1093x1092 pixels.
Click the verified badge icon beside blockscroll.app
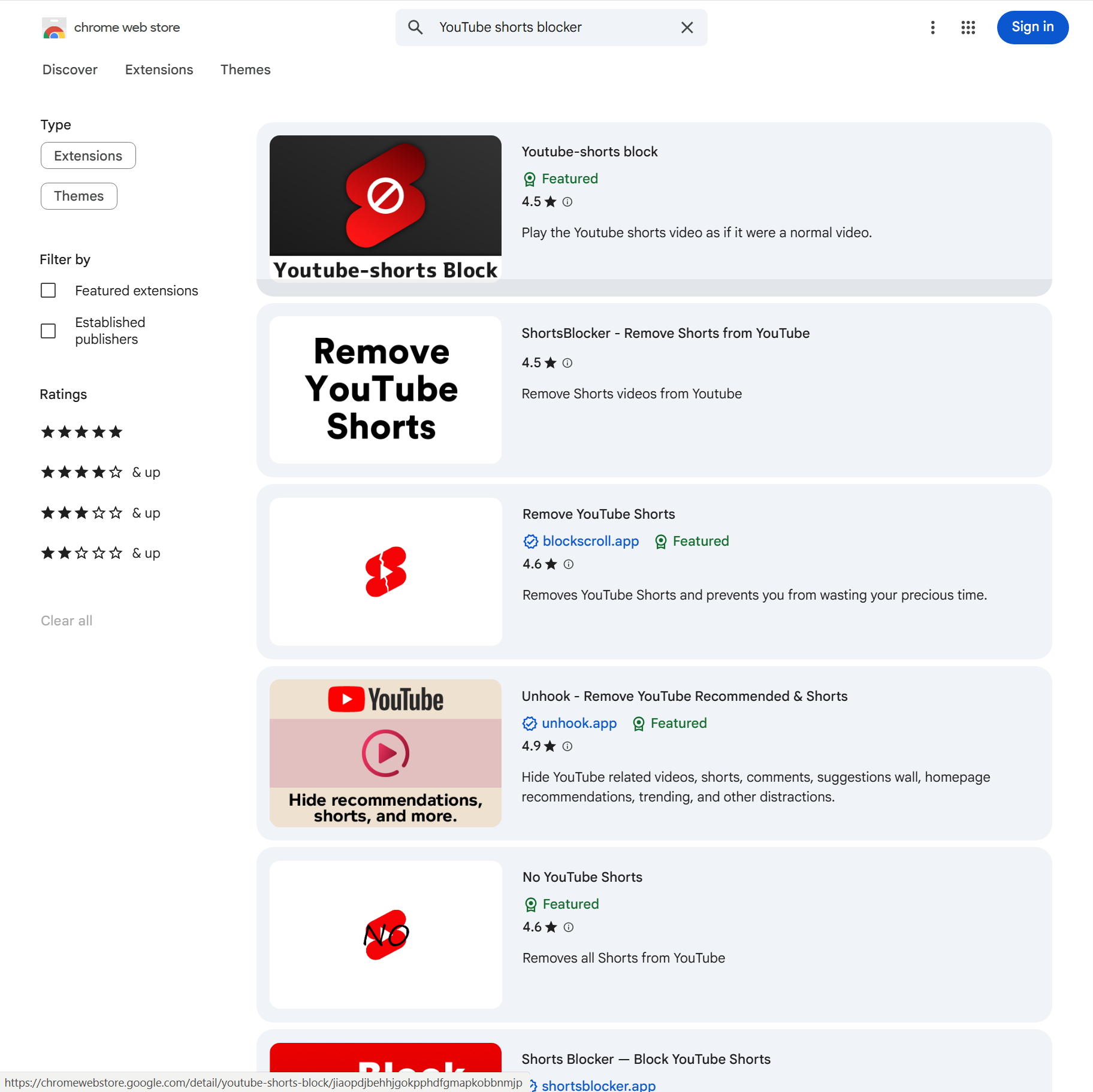[x=530, y=542]
